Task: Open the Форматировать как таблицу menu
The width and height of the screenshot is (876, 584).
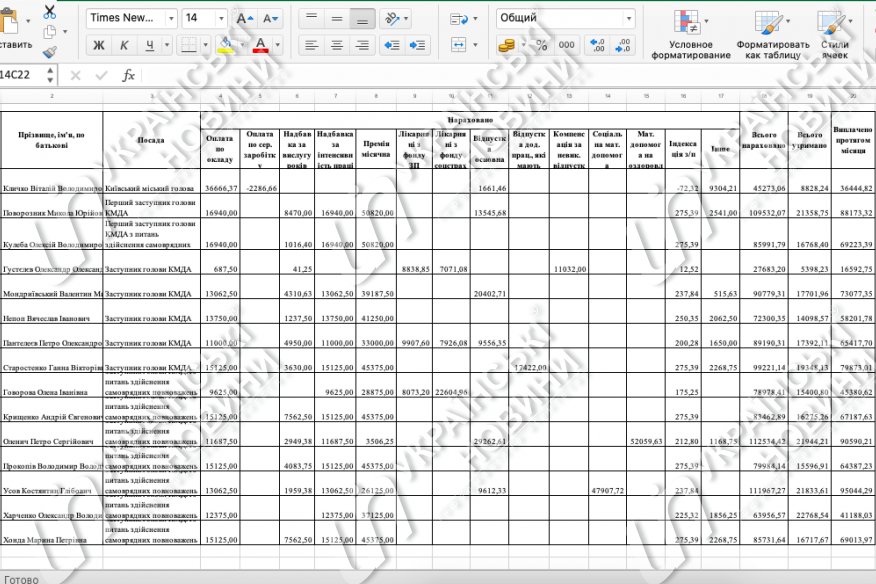Action: (x=773, y=34)
